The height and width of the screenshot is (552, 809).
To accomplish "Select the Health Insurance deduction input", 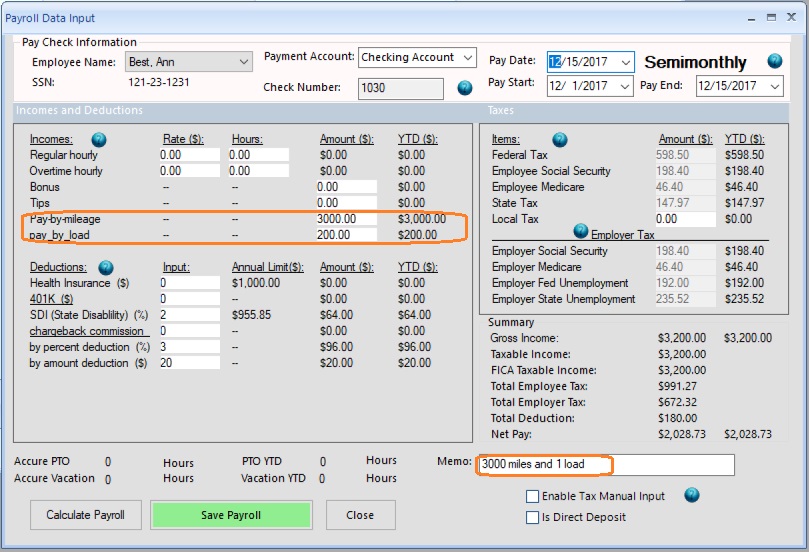I will pos(190,283).
